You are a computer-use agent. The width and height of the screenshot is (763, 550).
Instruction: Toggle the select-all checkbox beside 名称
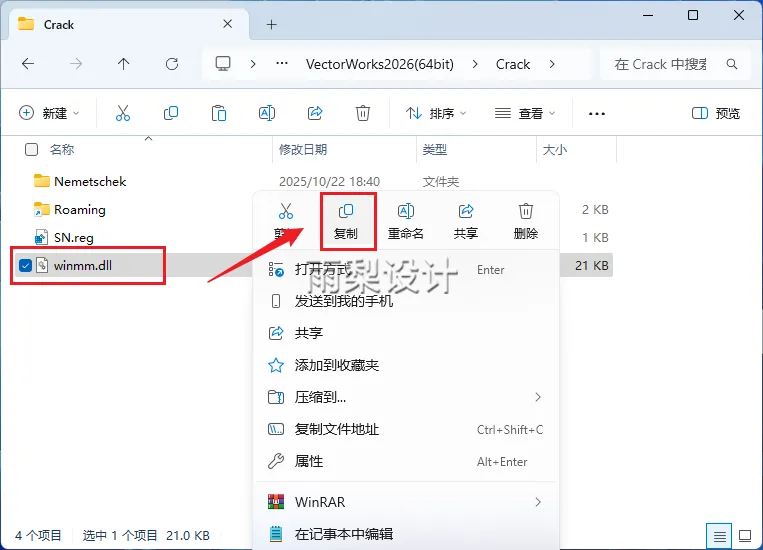31,149
